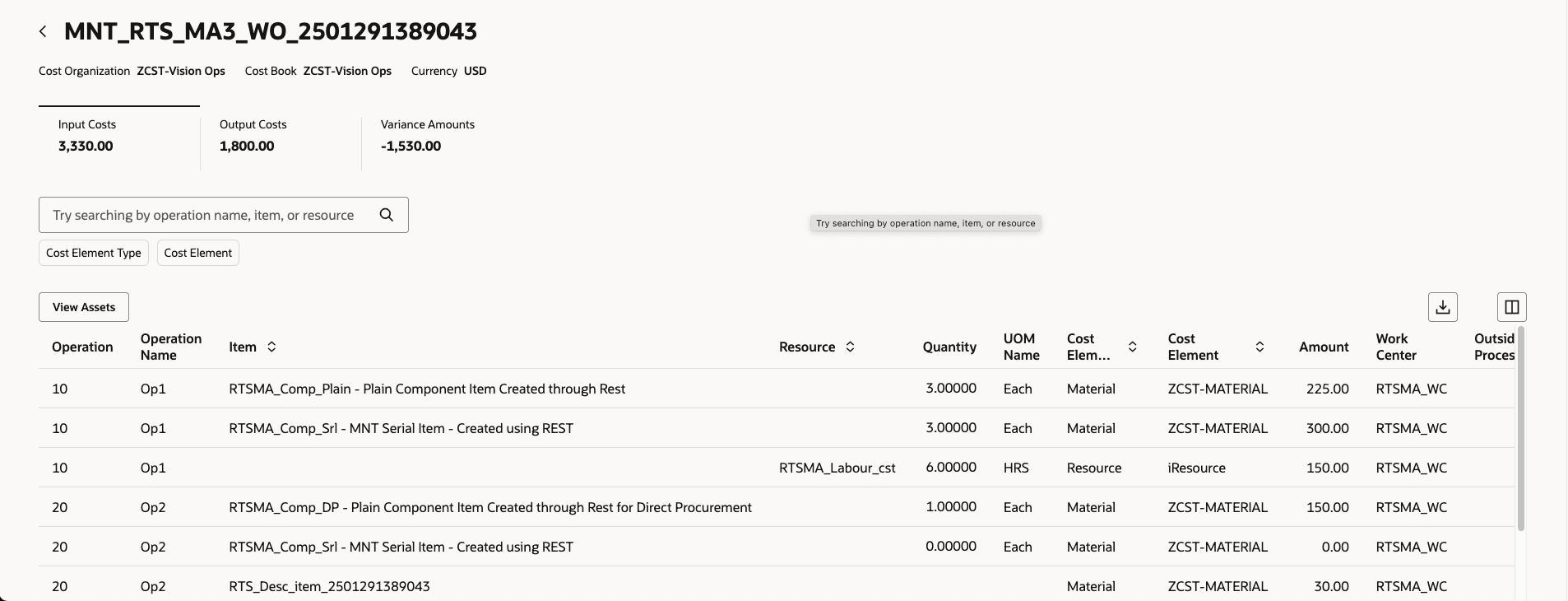Click the back arrow beside work order title
This screenshot has height=601, width=1568.
[43, 31]
